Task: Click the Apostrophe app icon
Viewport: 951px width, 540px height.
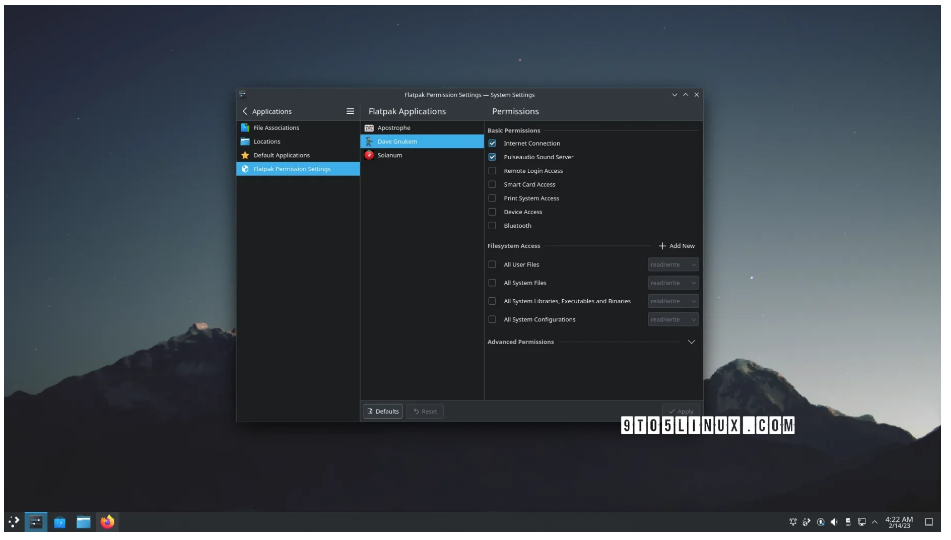Action: click(x=369, y=128)
